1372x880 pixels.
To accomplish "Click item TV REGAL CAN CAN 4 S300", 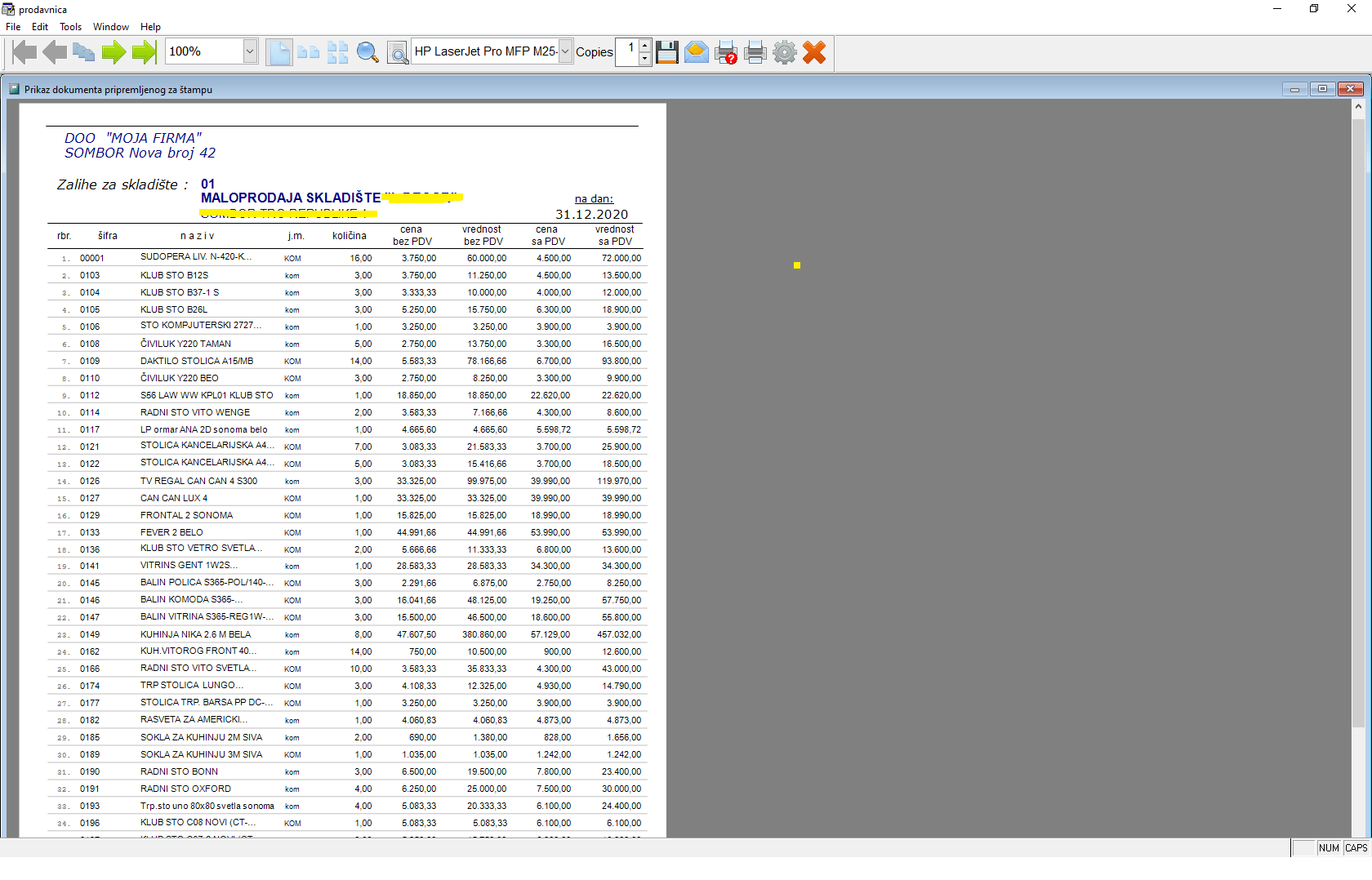I will point(198,481).
